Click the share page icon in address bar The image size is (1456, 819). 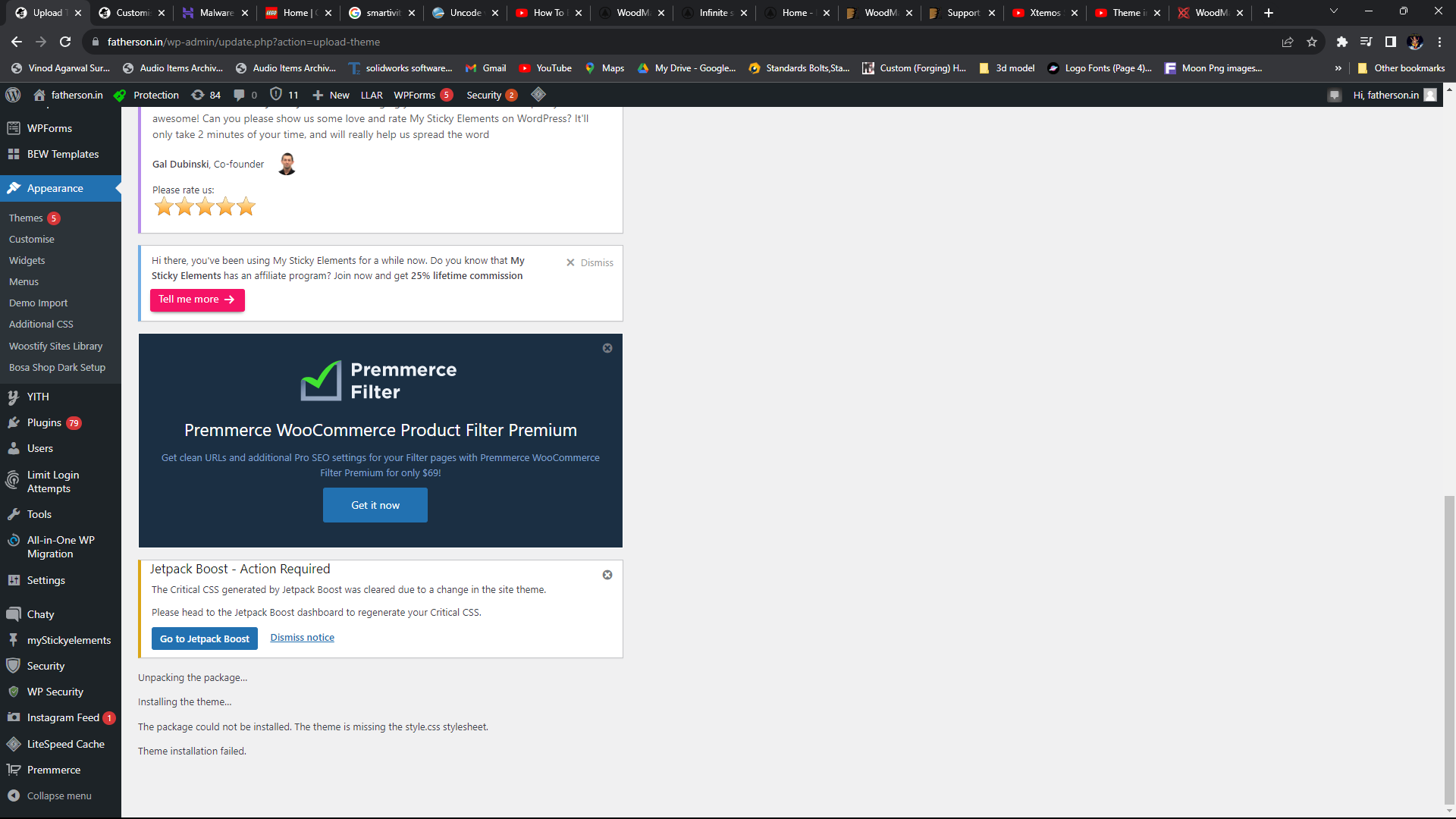tap(1288, 42)
